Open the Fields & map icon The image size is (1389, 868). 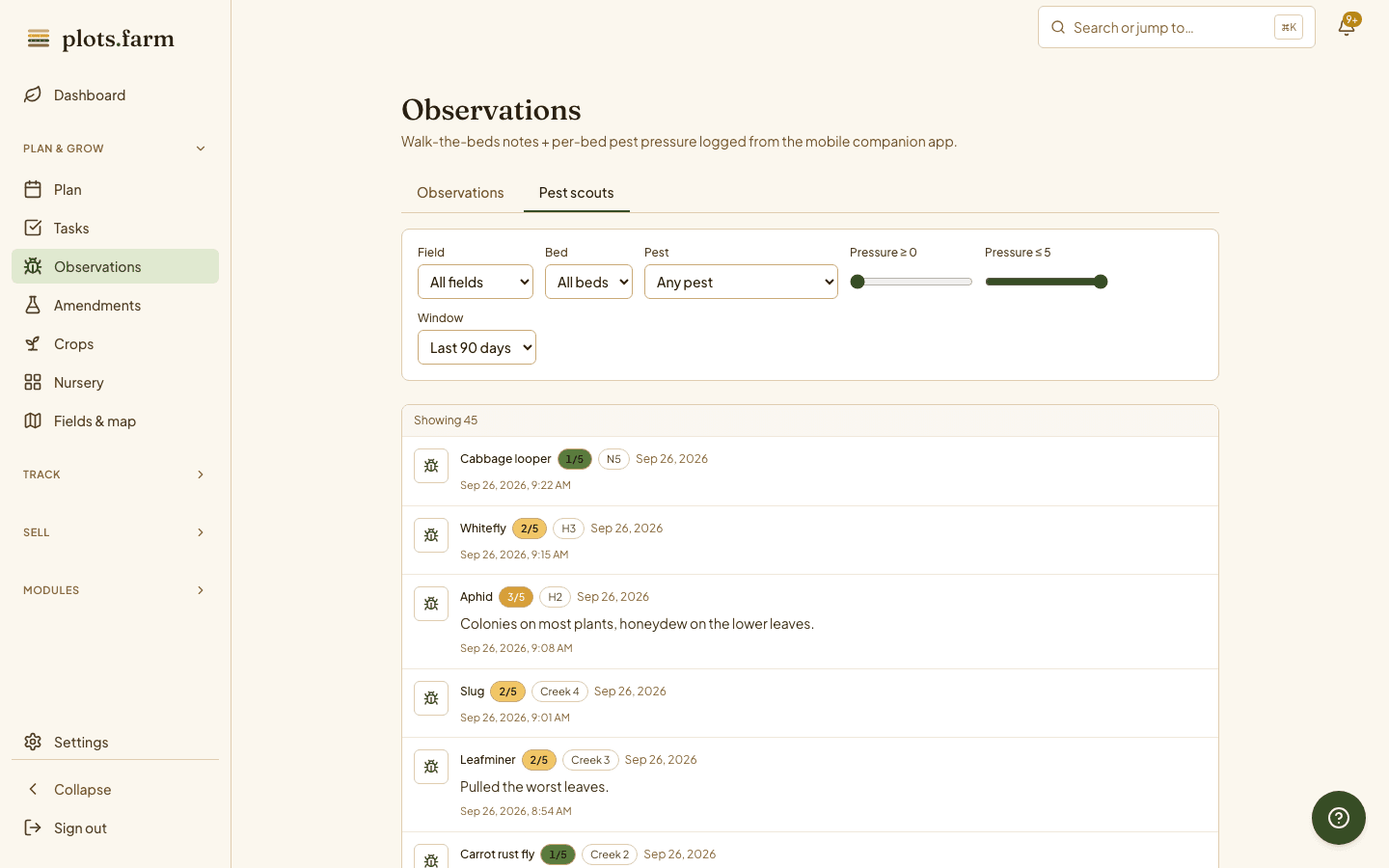33,420
